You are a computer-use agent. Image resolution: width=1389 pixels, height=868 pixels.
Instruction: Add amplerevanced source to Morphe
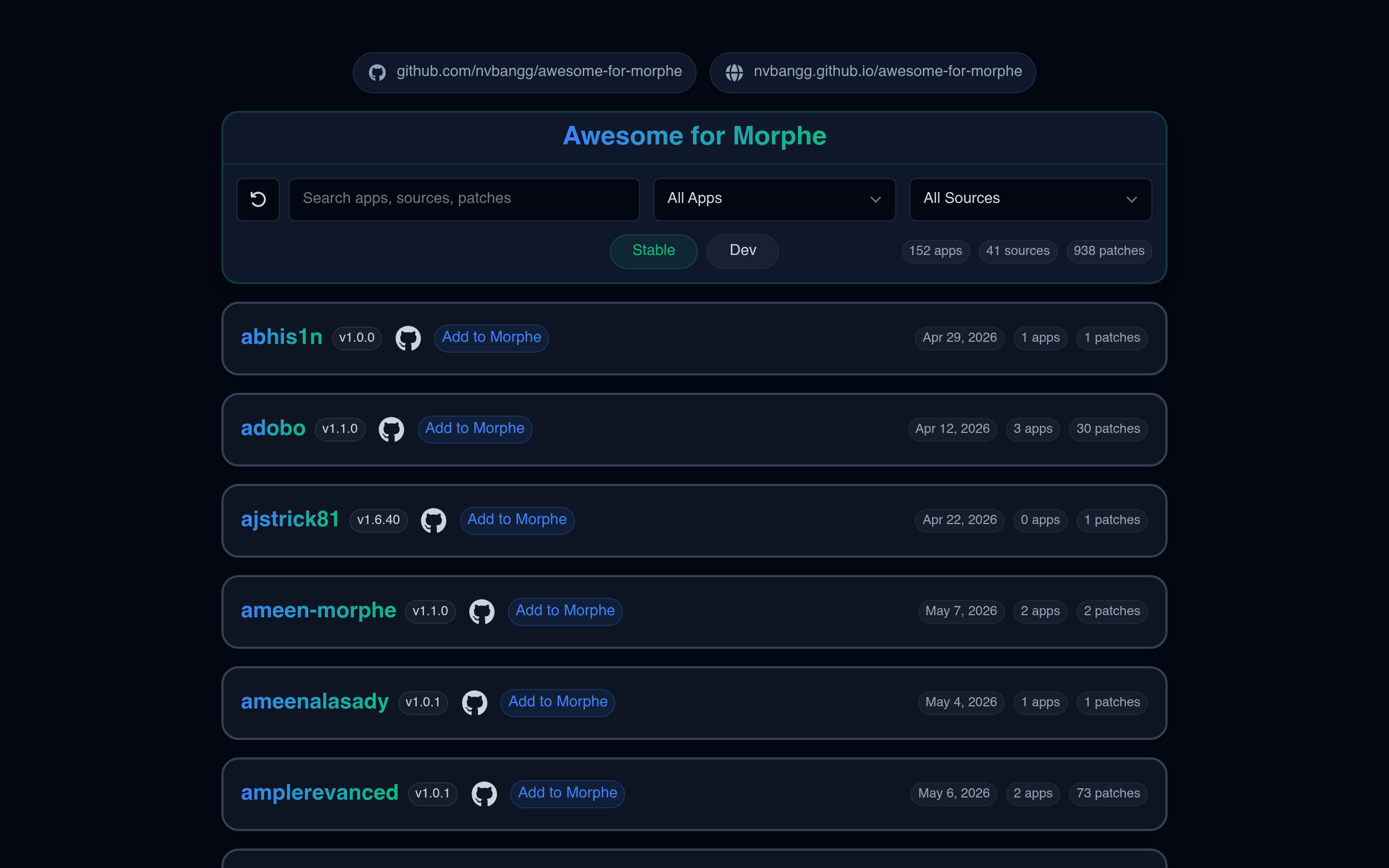coord(568,793)
